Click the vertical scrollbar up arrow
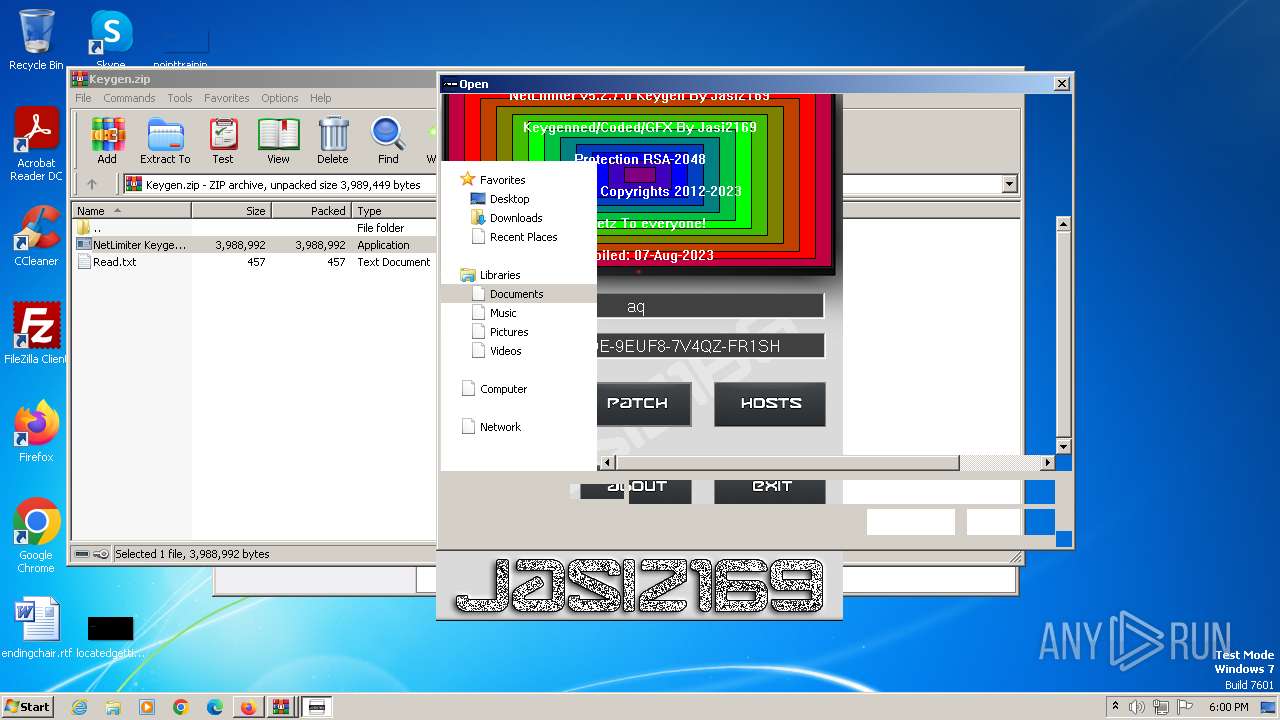The image size is (1280, 720). (1063, 224)
